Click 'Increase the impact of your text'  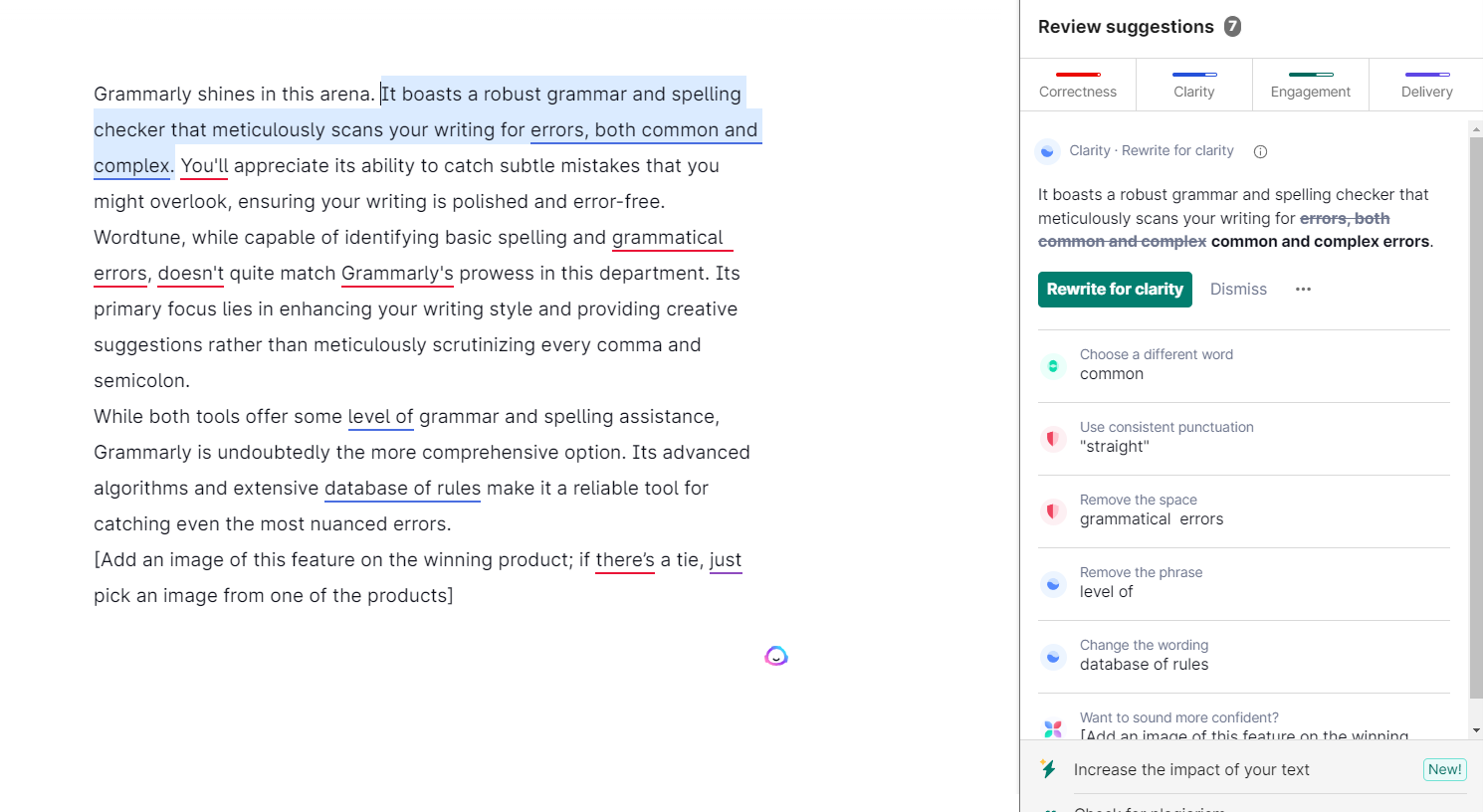[1191, 769]
